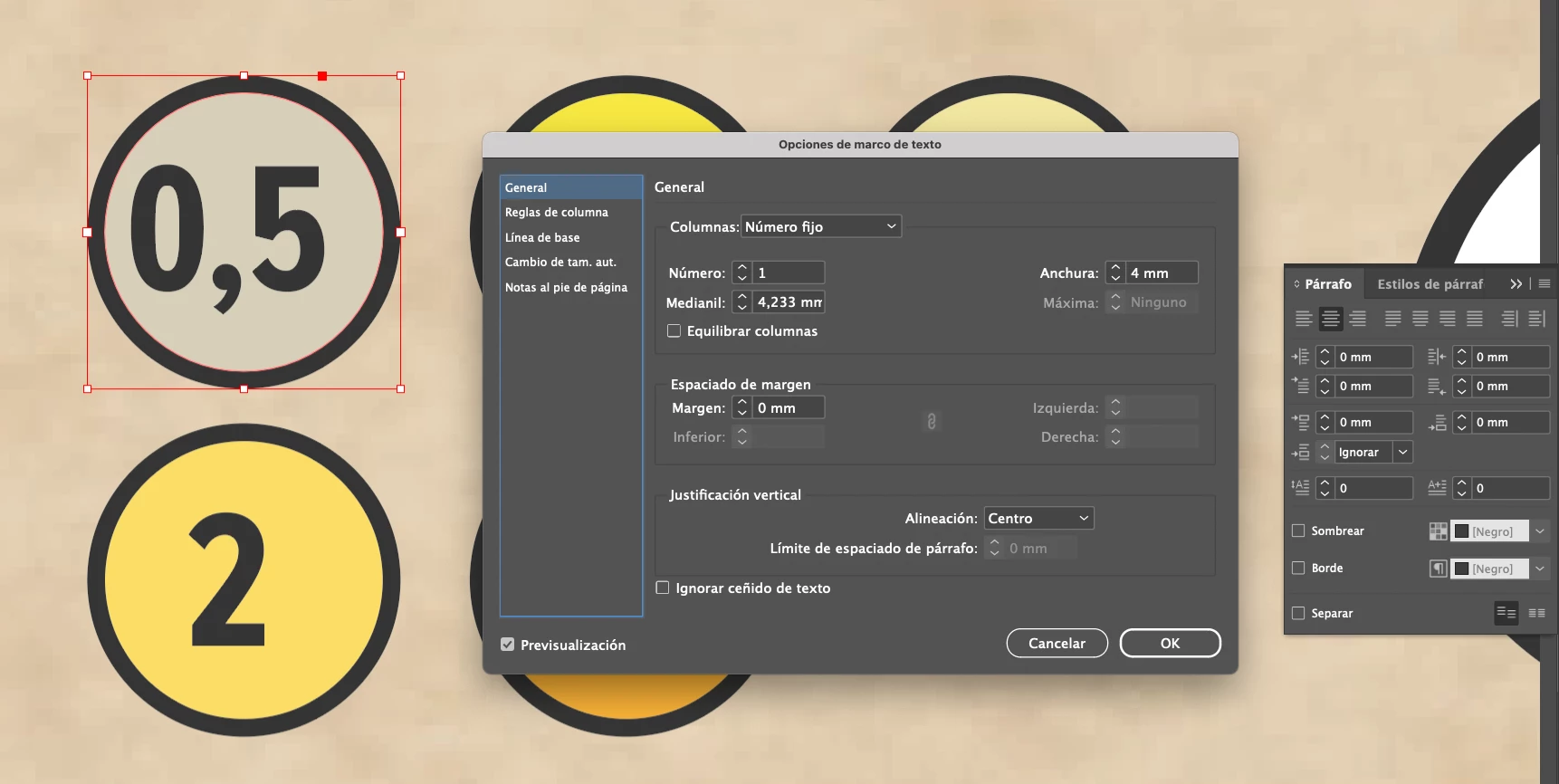
Task: Click the drop cap number of lines icon
Action: point(1300,487)
